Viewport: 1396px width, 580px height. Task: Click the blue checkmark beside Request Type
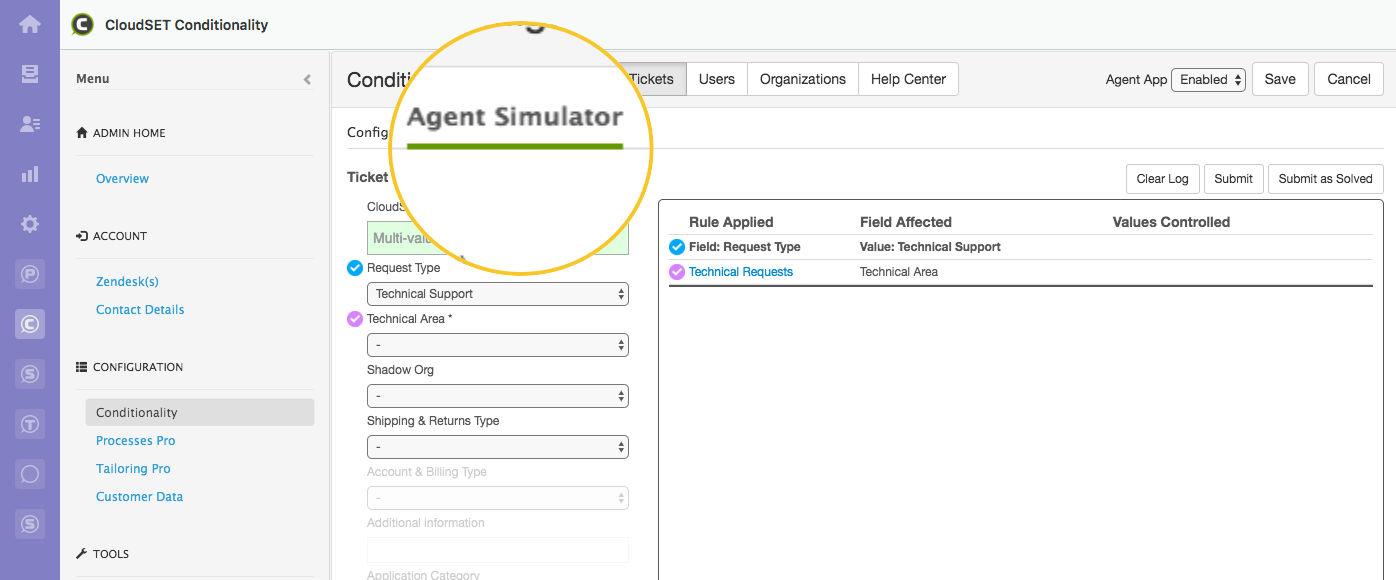pyautogui.click(x=354, y=267)
